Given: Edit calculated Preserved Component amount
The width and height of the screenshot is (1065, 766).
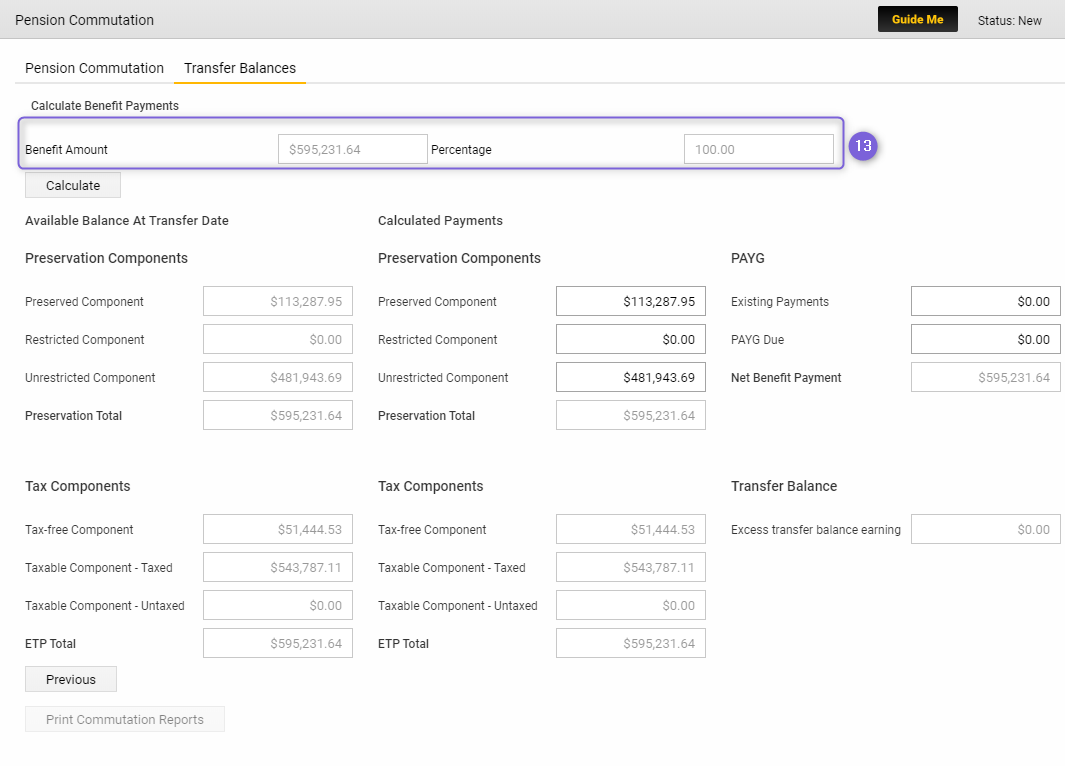Looking at the screenshot, I should (x=631, y=302).
